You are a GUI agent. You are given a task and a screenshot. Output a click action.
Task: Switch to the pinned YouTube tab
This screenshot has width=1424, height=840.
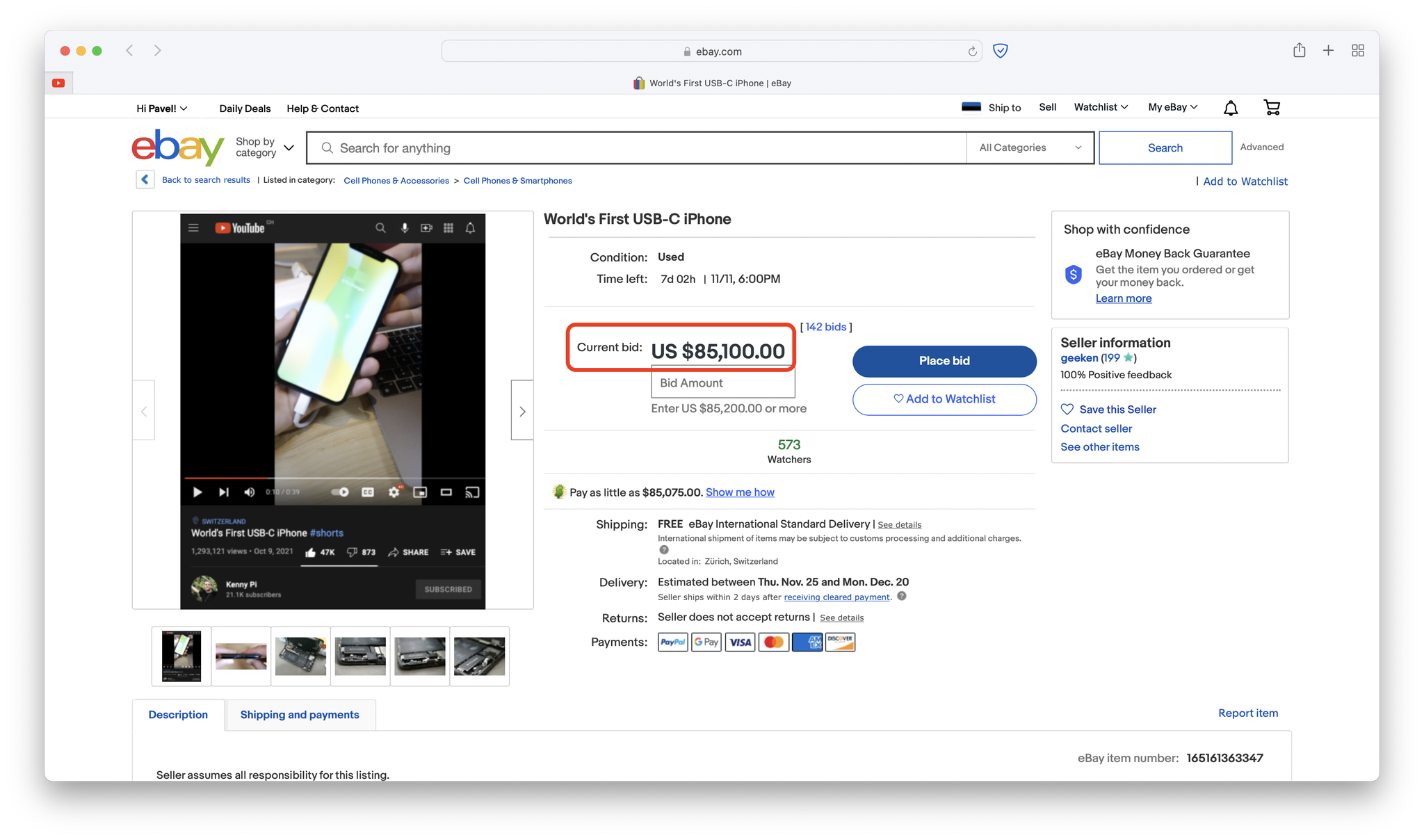tap(59, 83)
